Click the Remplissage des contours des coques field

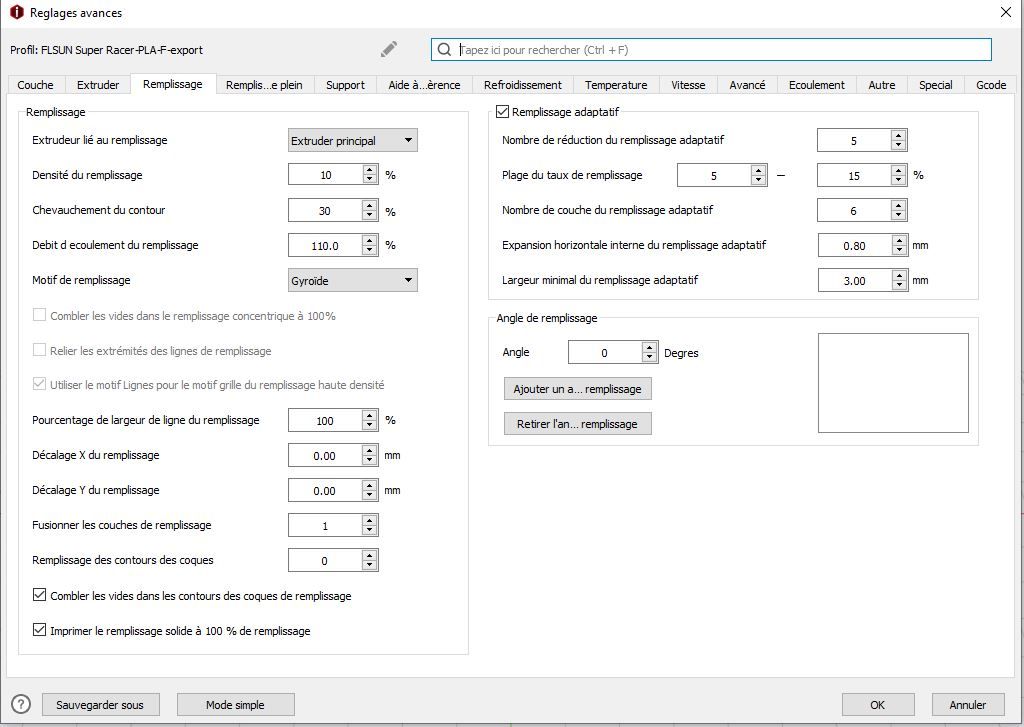[325, 560]
